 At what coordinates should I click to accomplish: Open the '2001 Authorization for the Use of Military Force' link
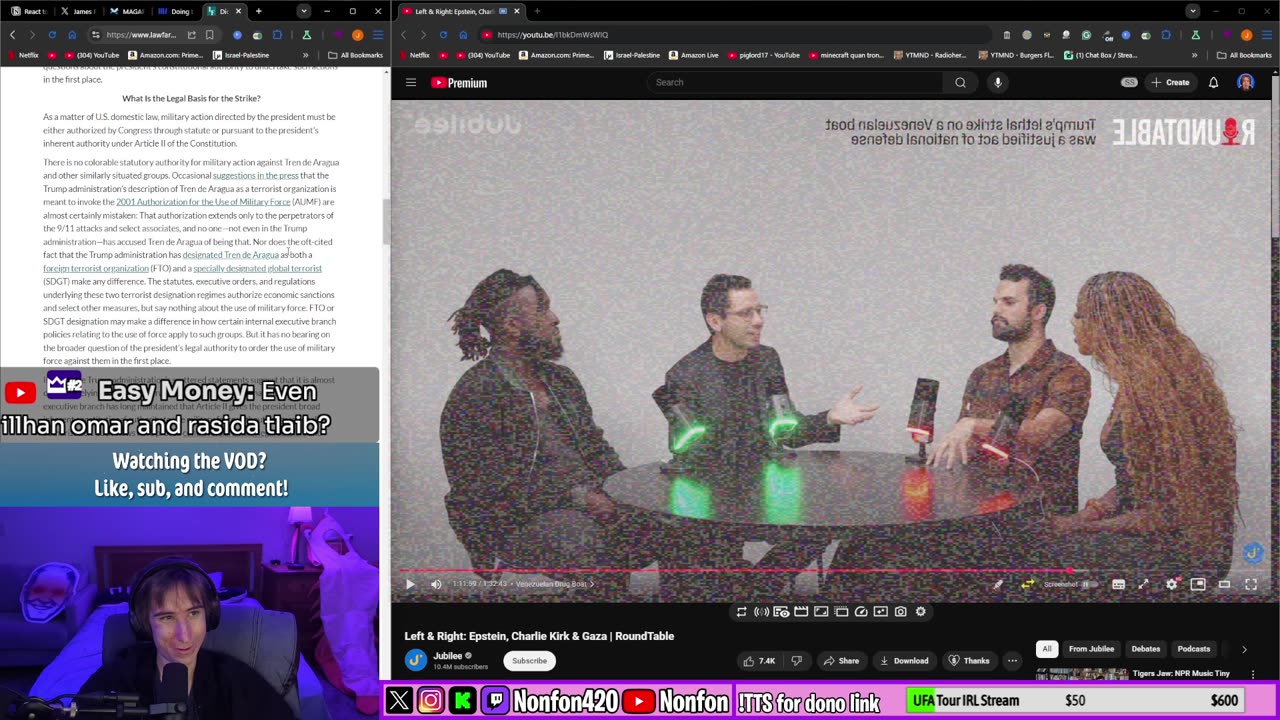(x=203, y=202)
